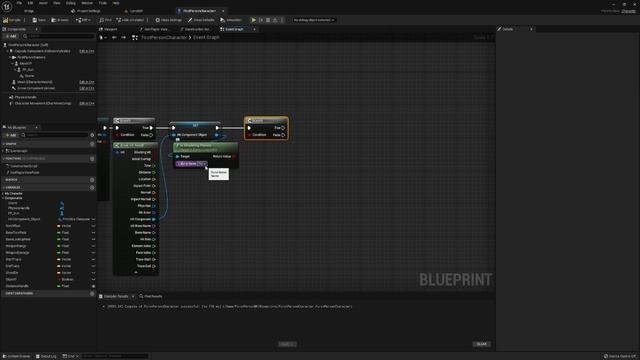Click the Find toolbar button
The width and height of the screenshot is (640, 360).
click(x=106, y=20)
